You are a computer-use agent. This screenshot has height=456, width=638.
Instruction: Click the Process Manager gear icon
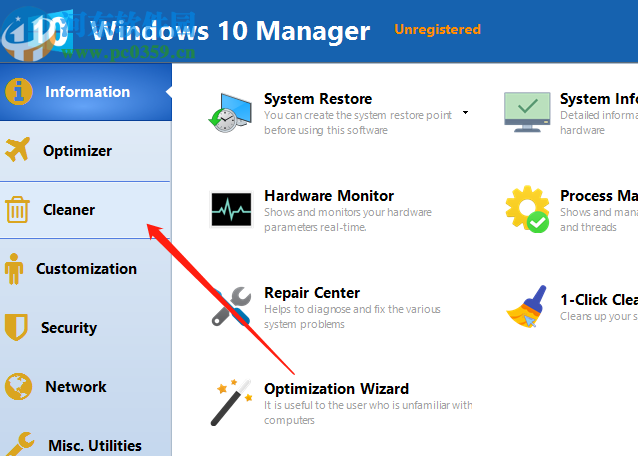pos(527,209)
